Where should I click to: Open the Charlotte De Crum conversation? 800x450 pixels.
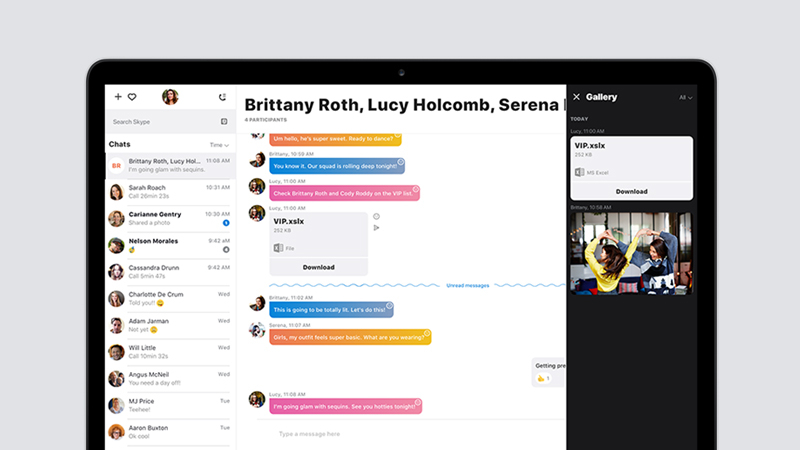[170, 298]
